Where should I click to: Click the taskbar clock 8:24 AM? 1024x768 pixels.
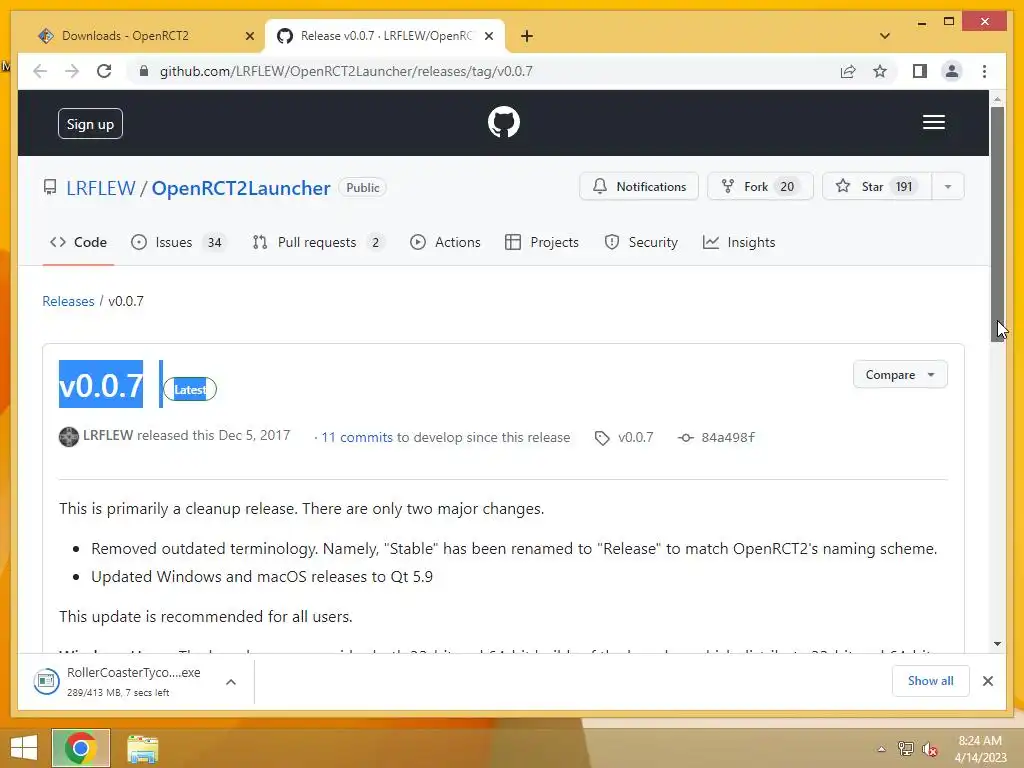[x=980, y=741]
